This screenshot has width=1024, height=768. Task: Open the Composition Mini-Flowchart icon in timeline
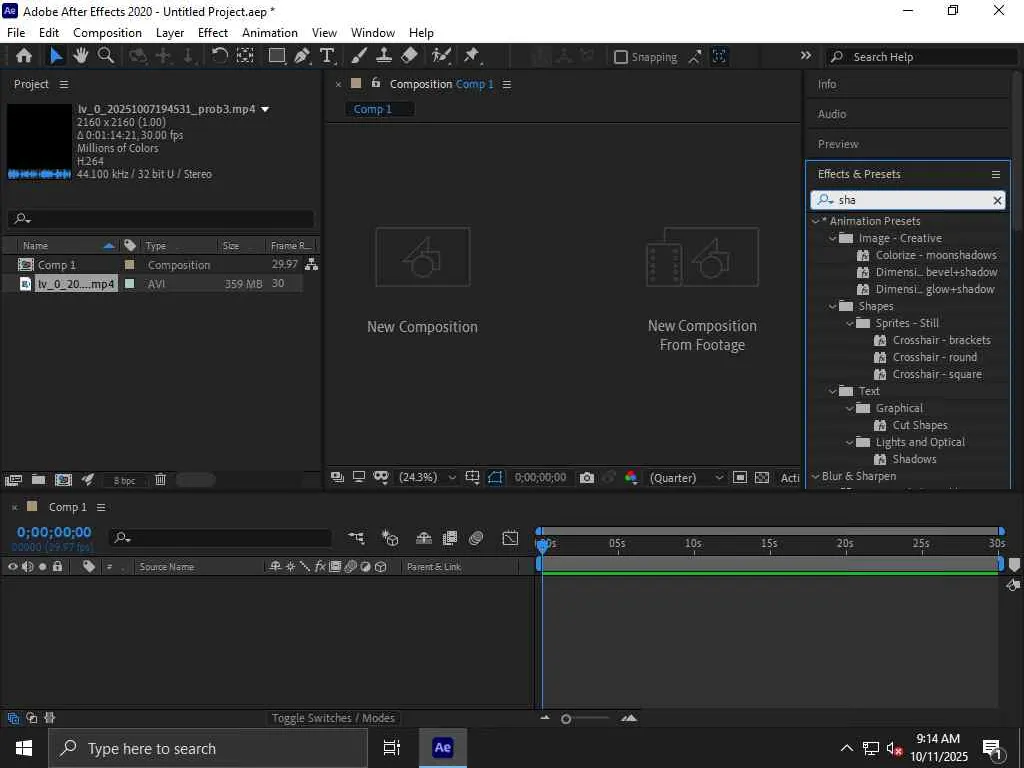coord(357,537)
